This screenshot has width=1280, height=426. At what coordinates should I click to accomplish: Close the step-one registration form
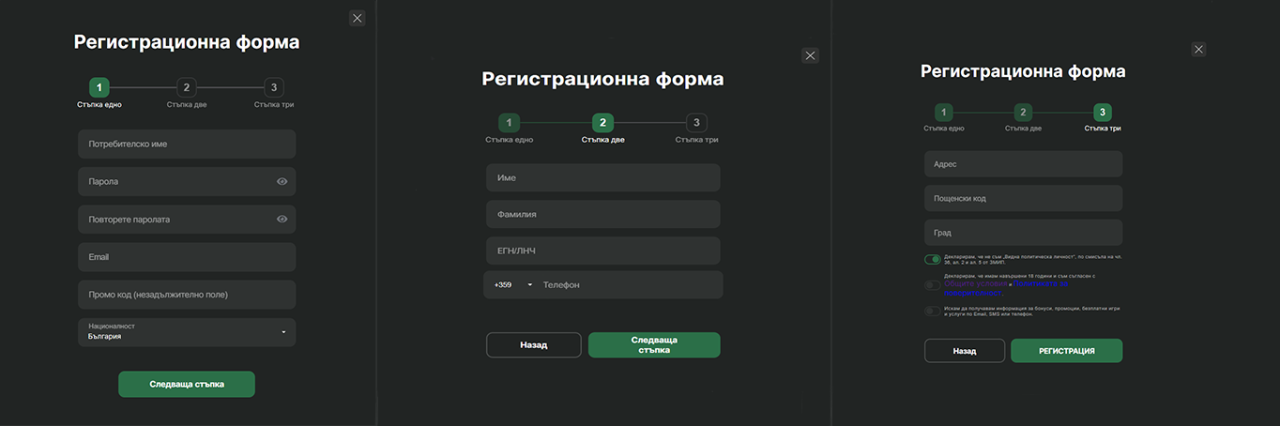click(x=357, y=18)
